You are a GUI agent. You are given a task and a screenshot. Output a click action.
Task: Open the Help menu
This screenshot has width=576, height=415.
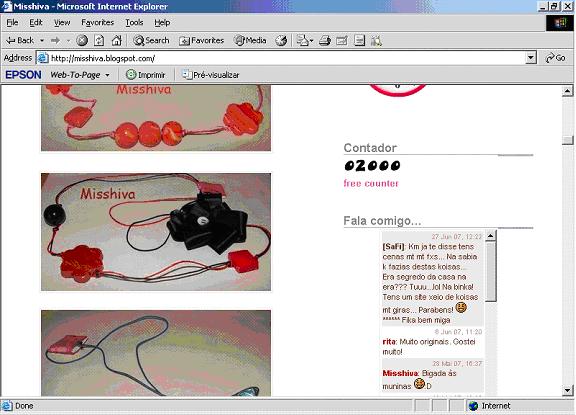(162, 23)
